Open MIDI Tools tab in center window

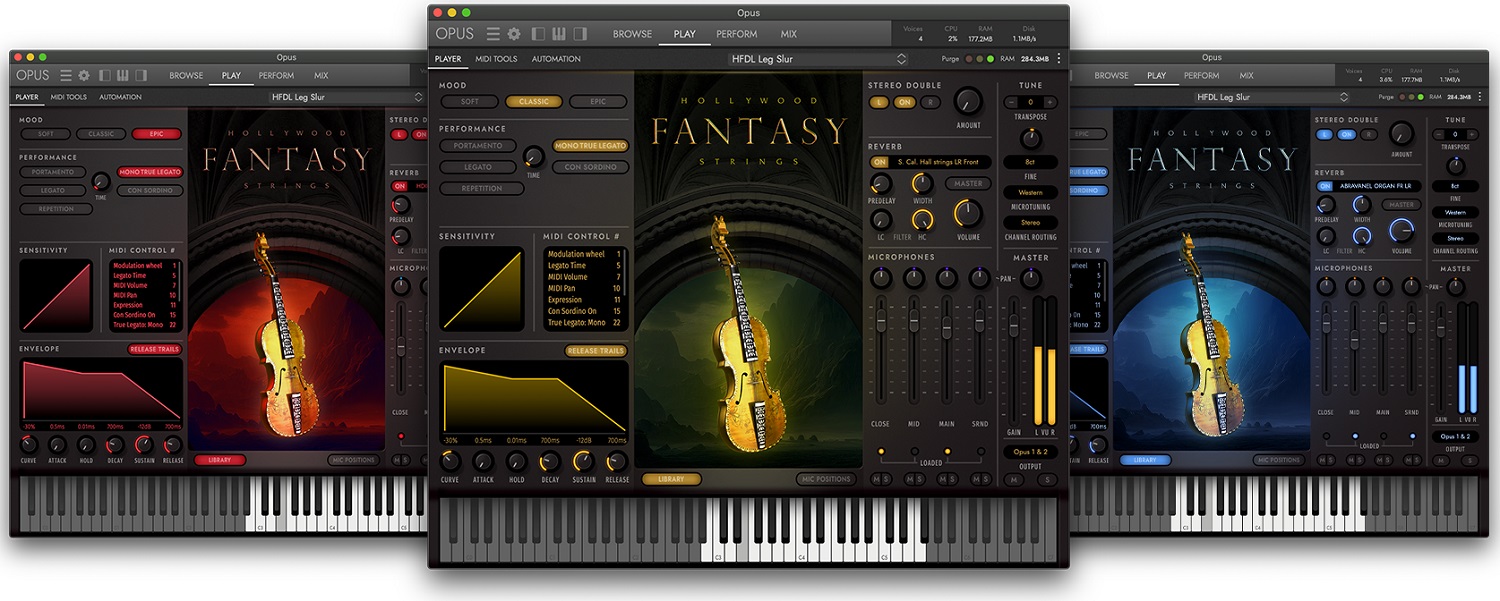[x=496, y=59]
